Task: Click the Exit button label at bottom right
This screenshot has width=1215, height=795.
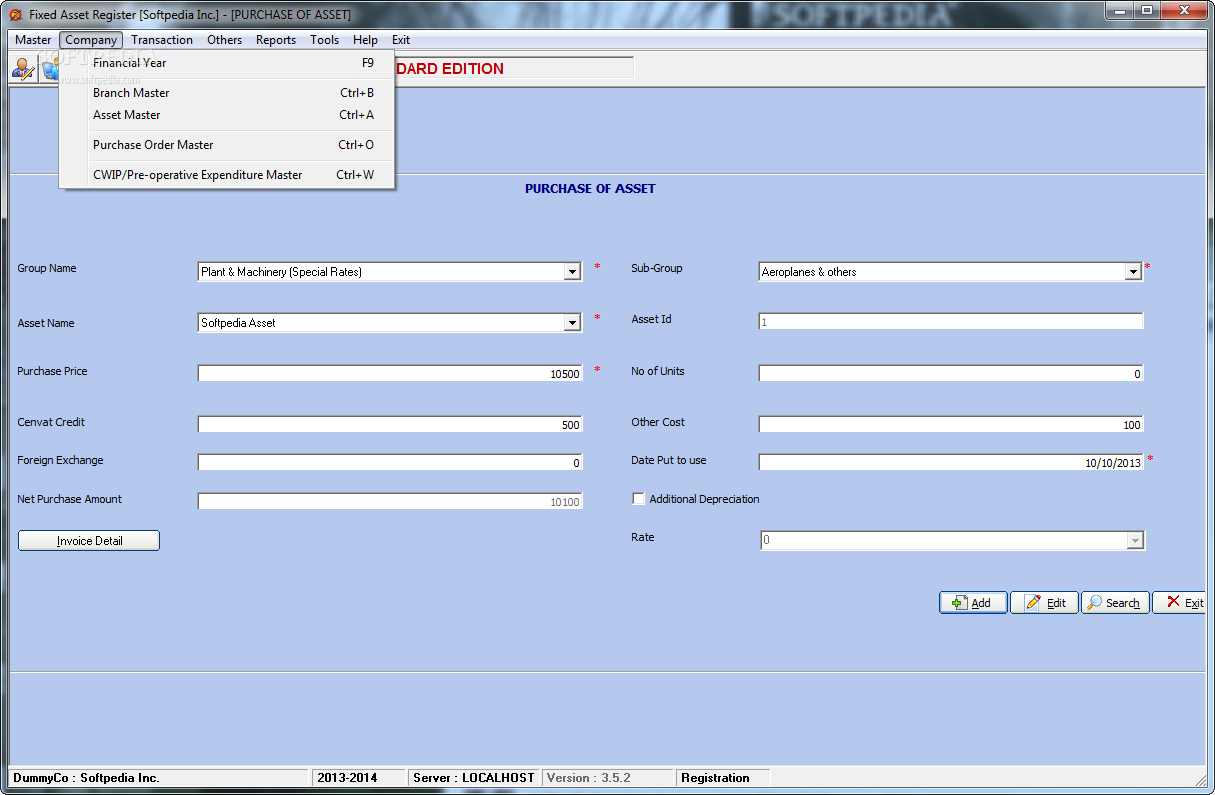Action: (1194, 603)
